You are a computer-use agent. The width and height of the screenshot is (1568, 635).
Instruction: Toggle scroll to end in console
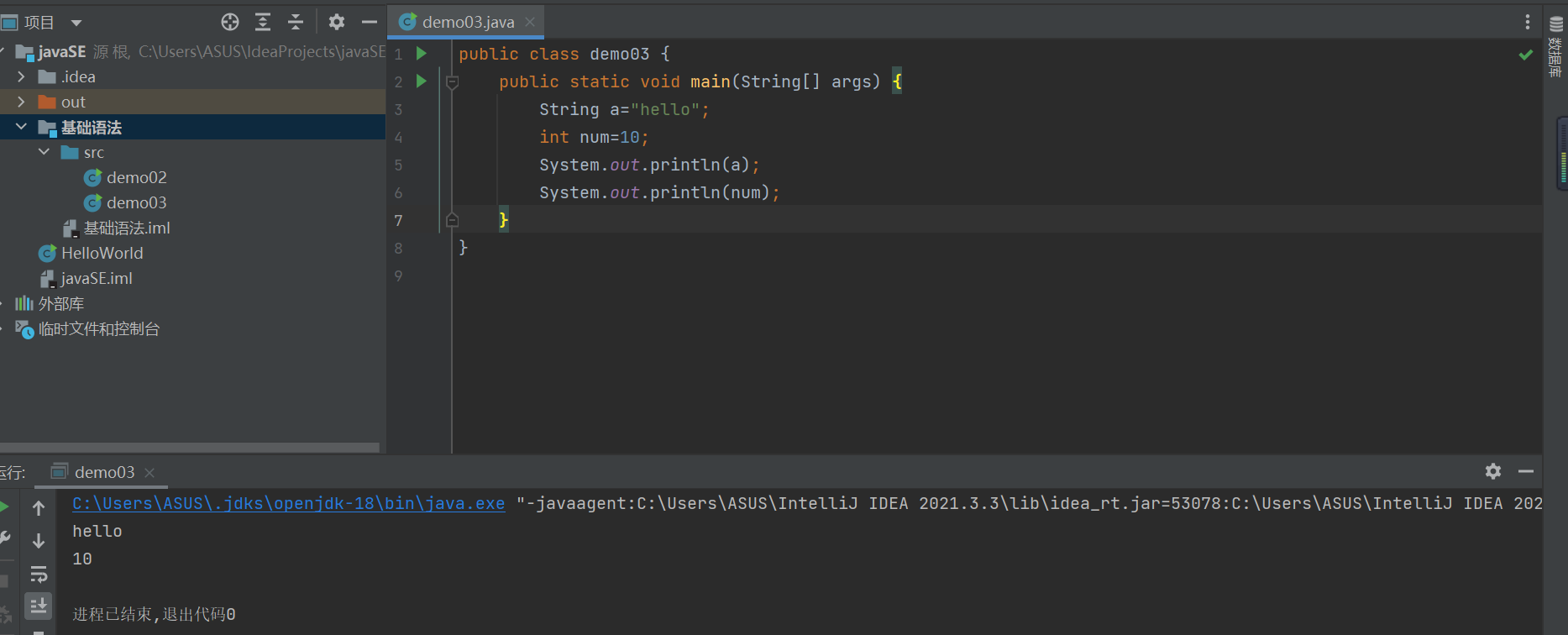pos(39,605)
